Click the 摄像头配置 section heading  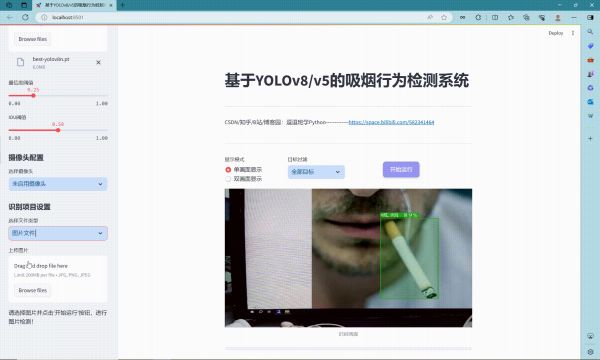point(26,157)
